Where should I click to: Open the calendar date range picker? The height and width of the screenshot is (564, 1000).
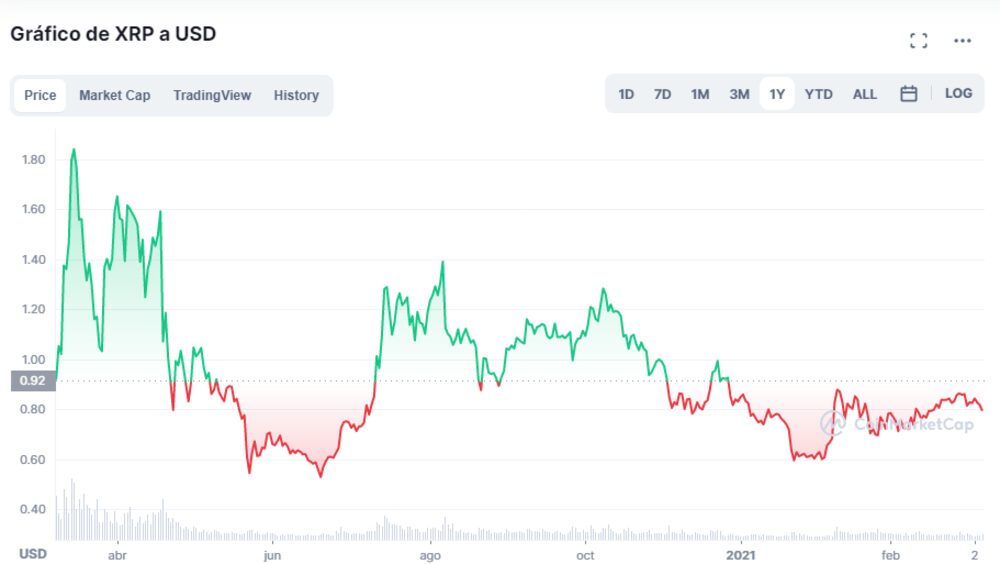pyautogui.click(x=909, y=94)
